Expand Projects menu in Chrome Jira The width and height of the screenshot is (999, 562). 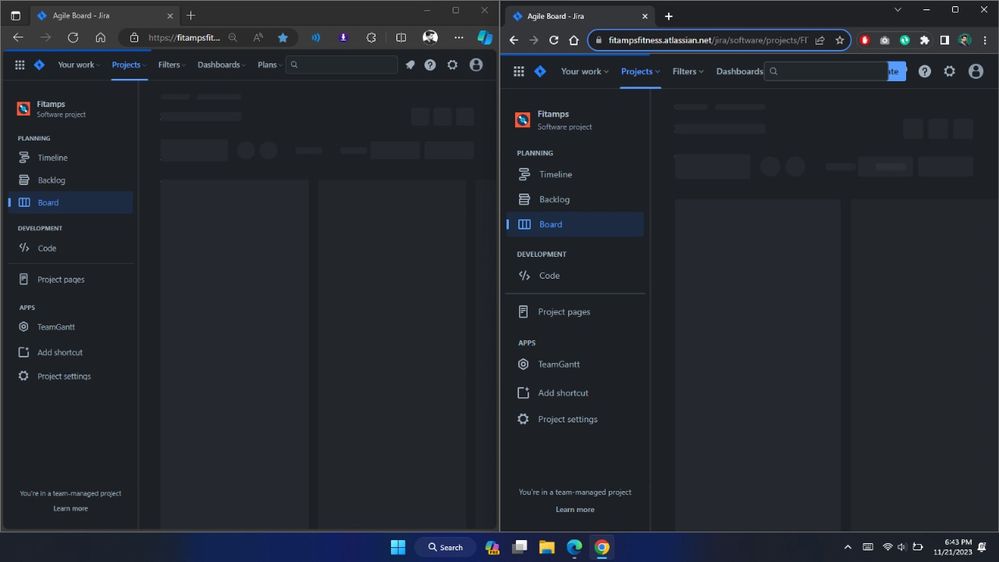point(640,71)
